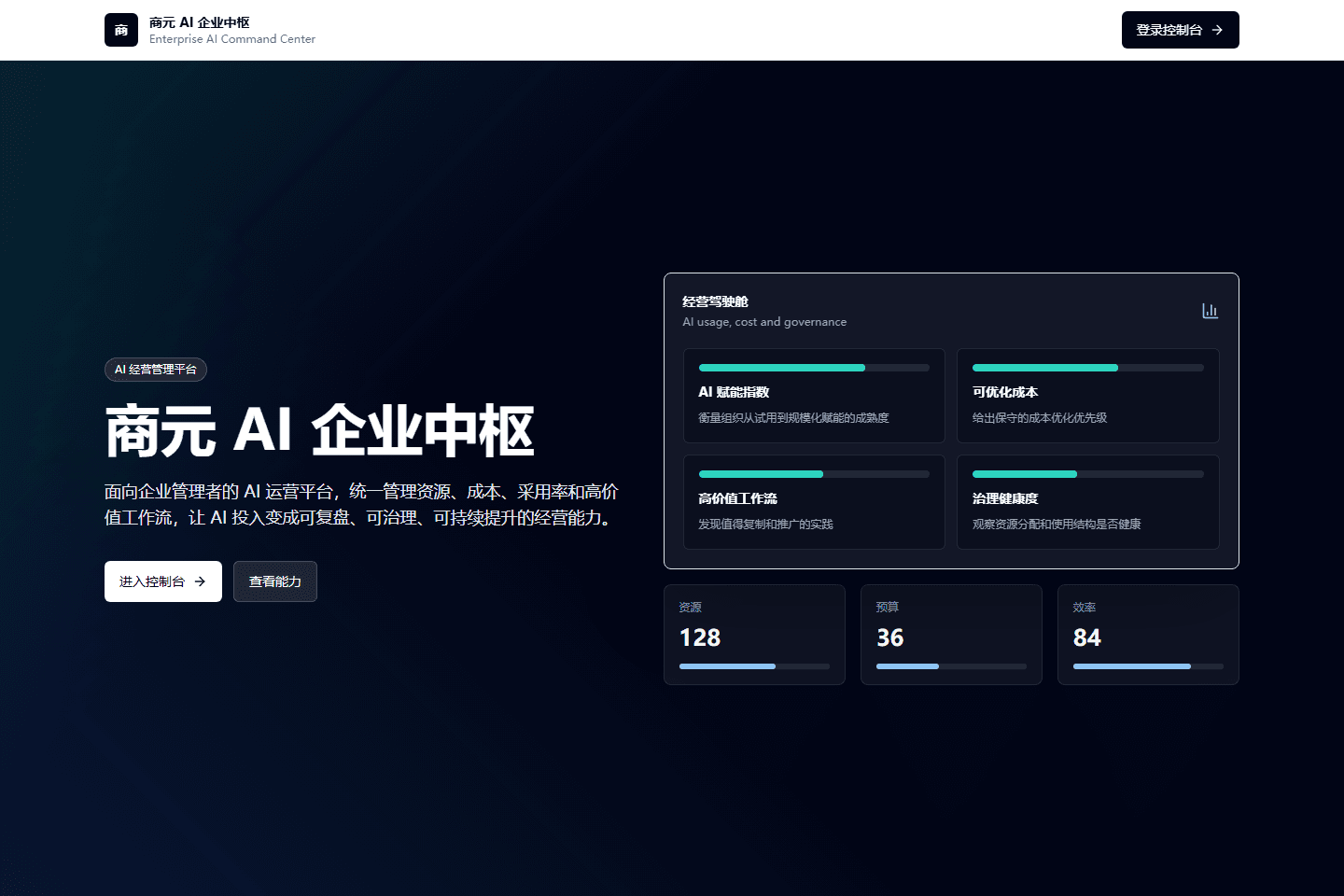Click the 预算 progress bar under 36
Viewport: 1344px width, 896px height.
tap(951, 666)
